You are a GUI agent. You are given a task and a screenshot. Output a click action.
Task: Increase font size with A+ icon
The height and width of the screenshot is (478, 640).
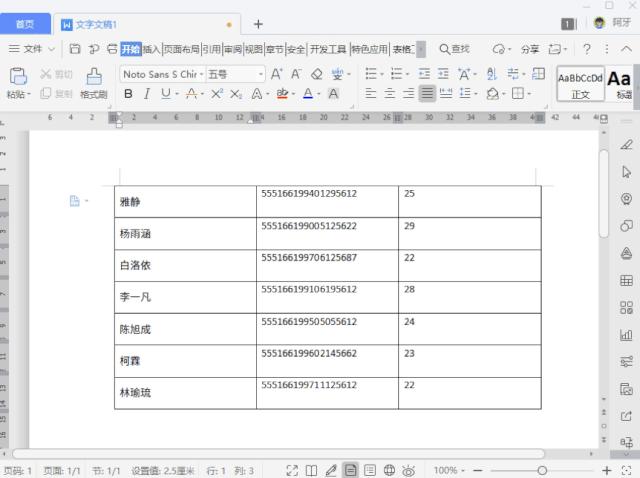pyautogui.click(x=276, y=74)
